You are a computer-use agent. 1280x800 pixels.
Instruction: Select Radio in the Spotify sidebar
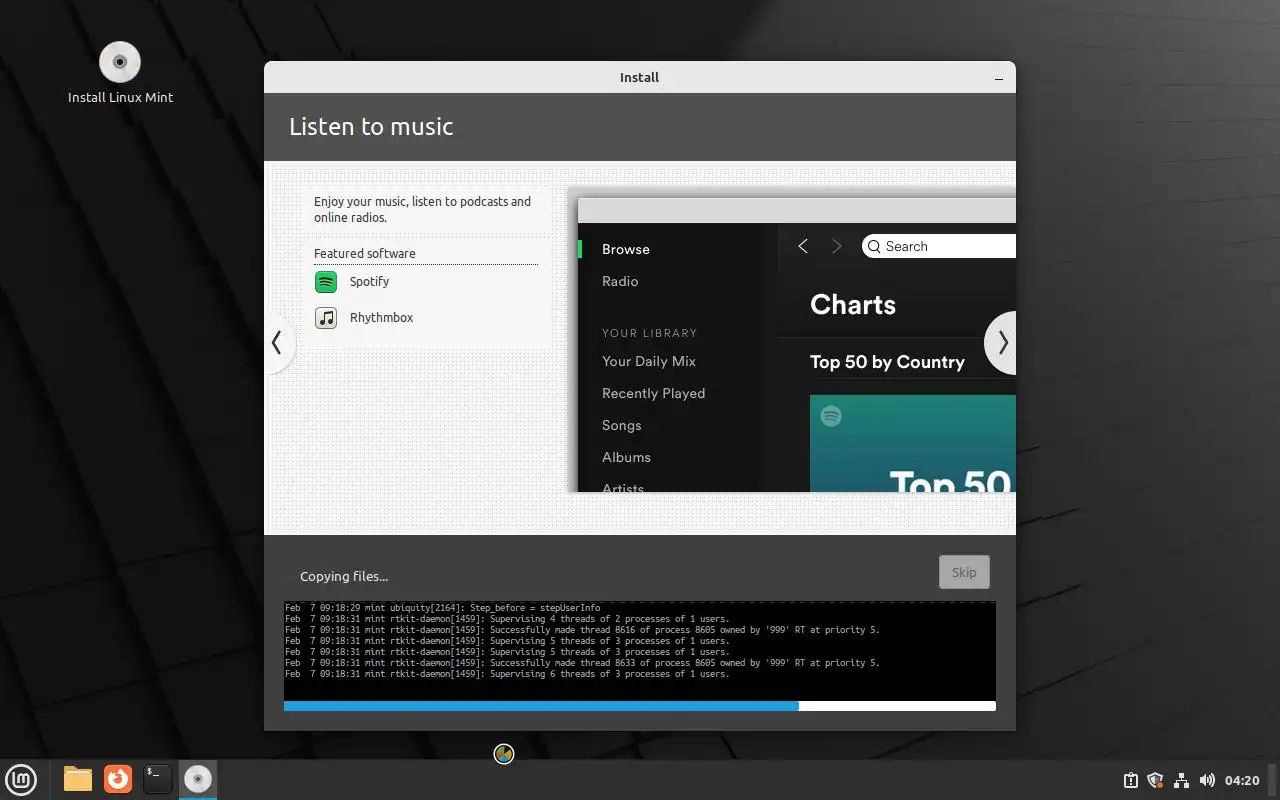[x=620, y=282]
